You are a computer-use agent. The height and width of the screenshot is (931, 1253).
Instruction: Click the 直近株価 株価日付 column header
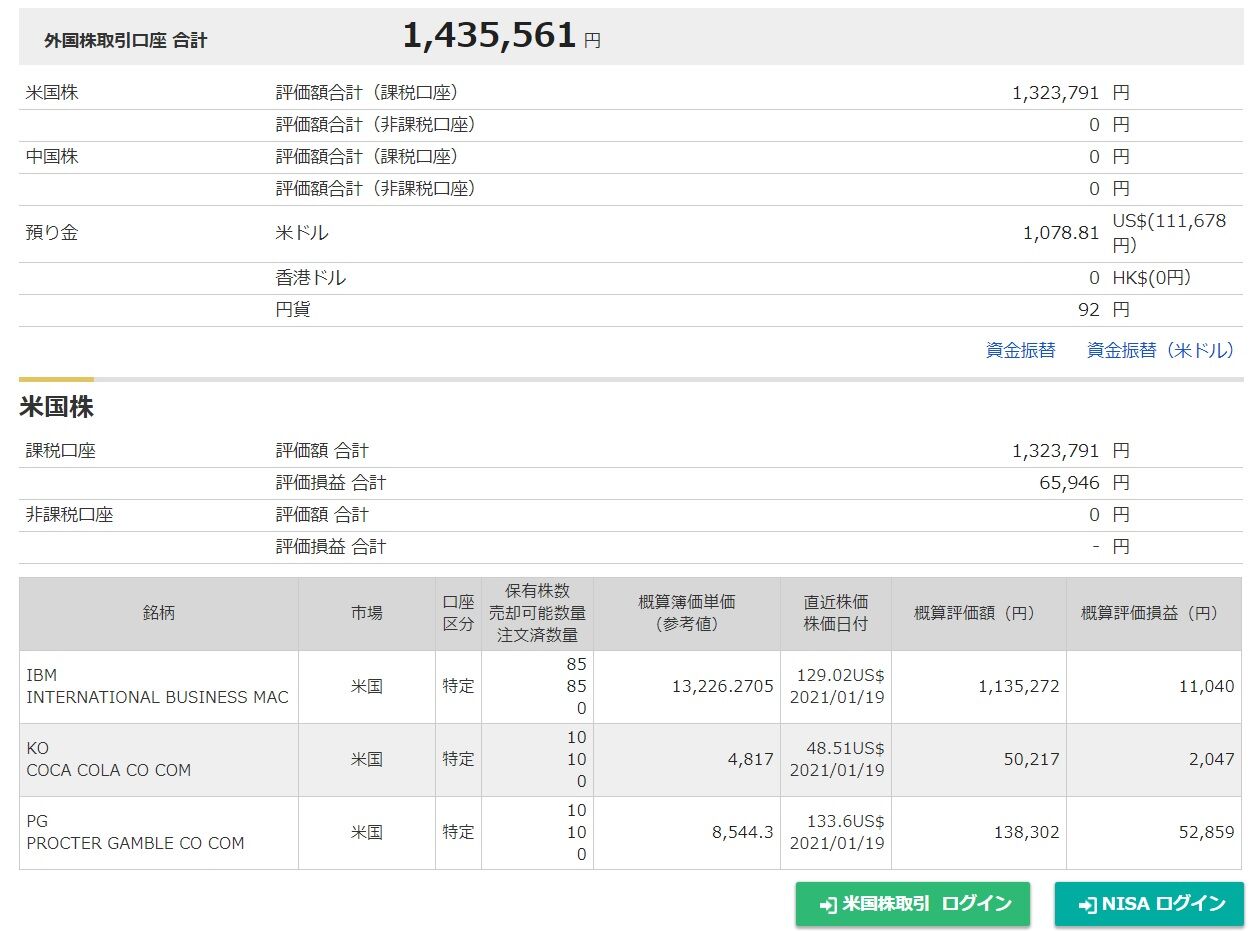coord(836,613)
